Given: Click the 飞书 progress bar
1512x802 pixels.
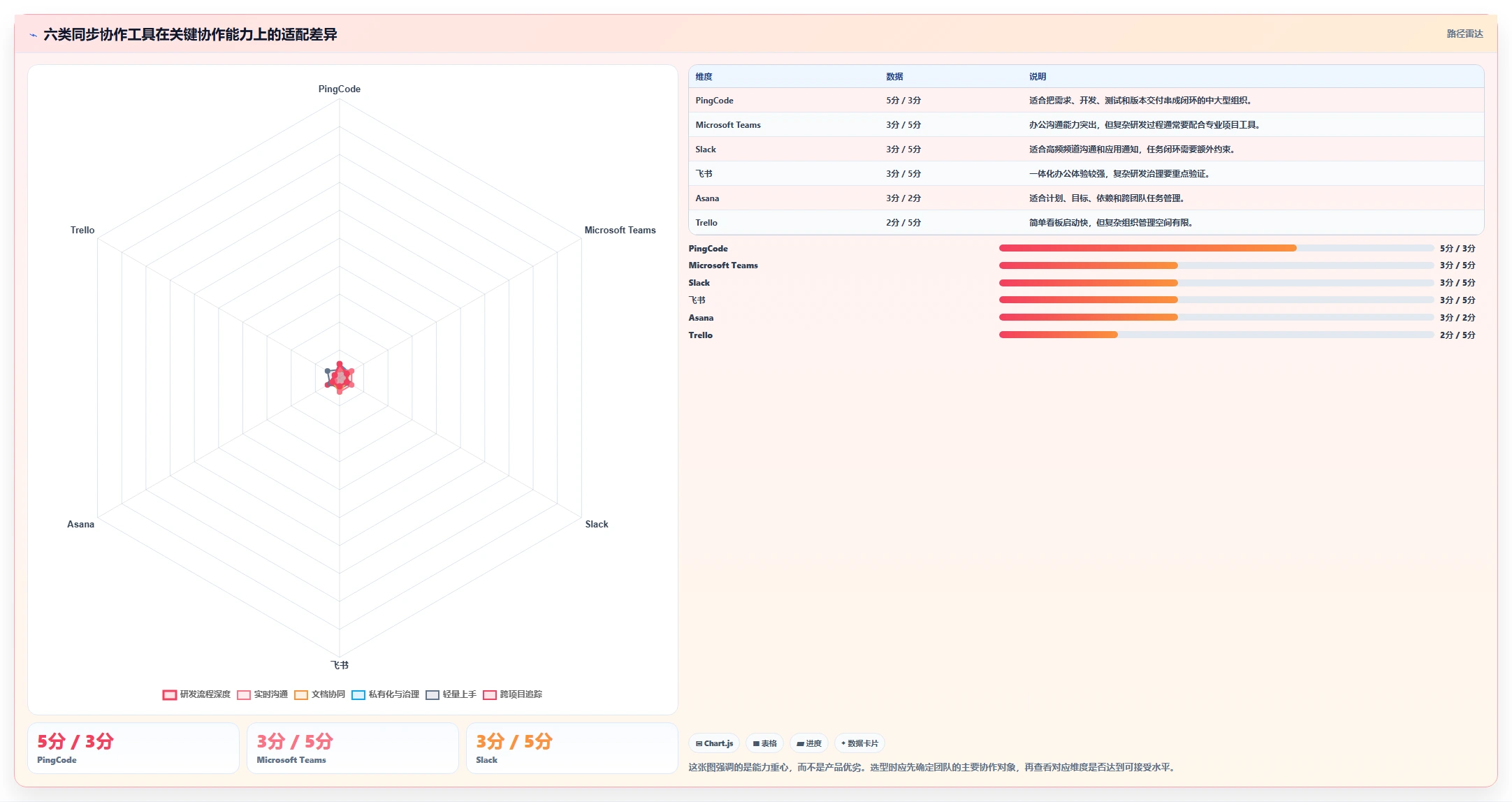Looking at the screenshot, I should tap(1216, 300).
